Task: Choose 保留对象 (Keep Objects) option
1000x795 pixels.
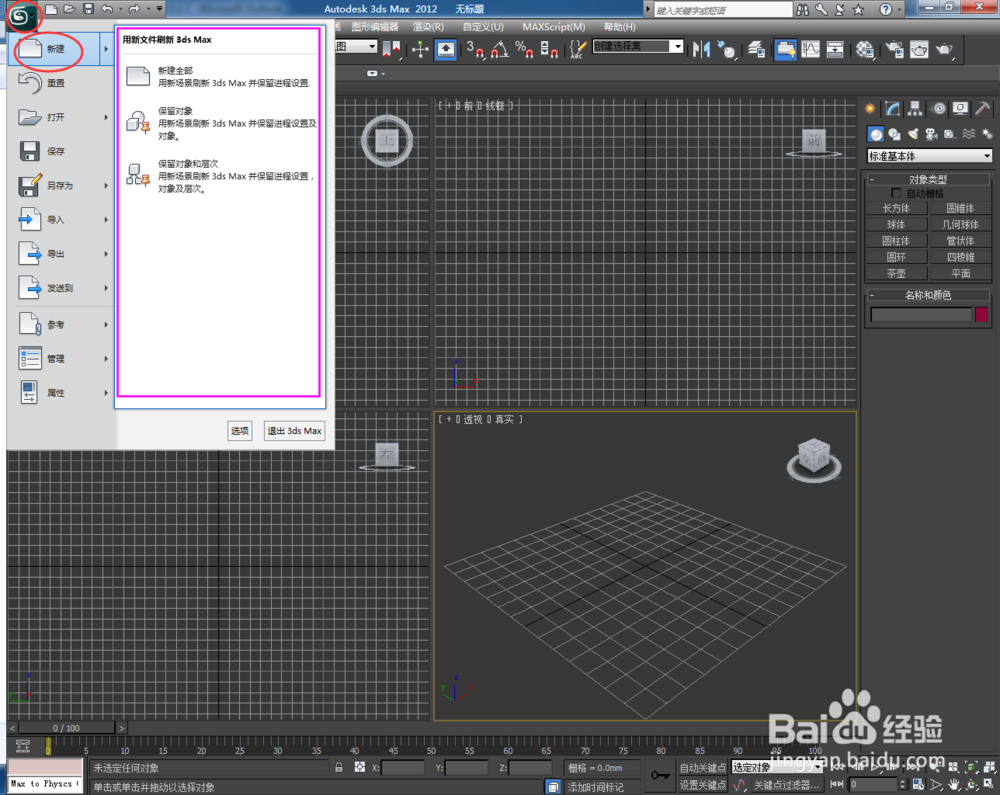Action: pos(218,123)
